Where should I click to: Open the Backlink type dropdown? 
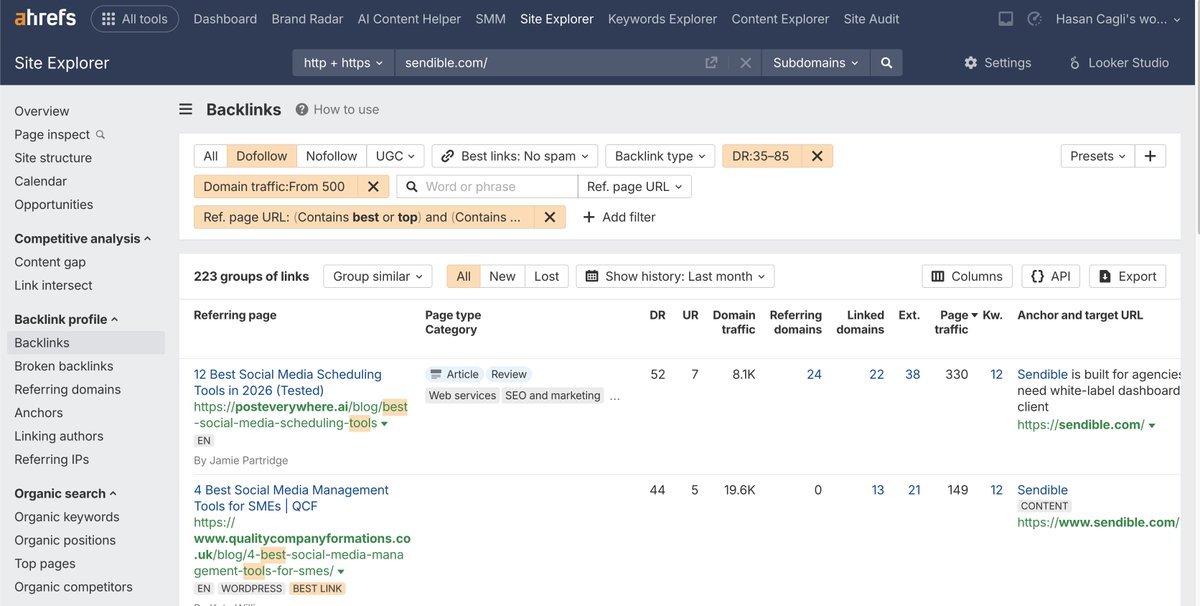tap(660, 156)
